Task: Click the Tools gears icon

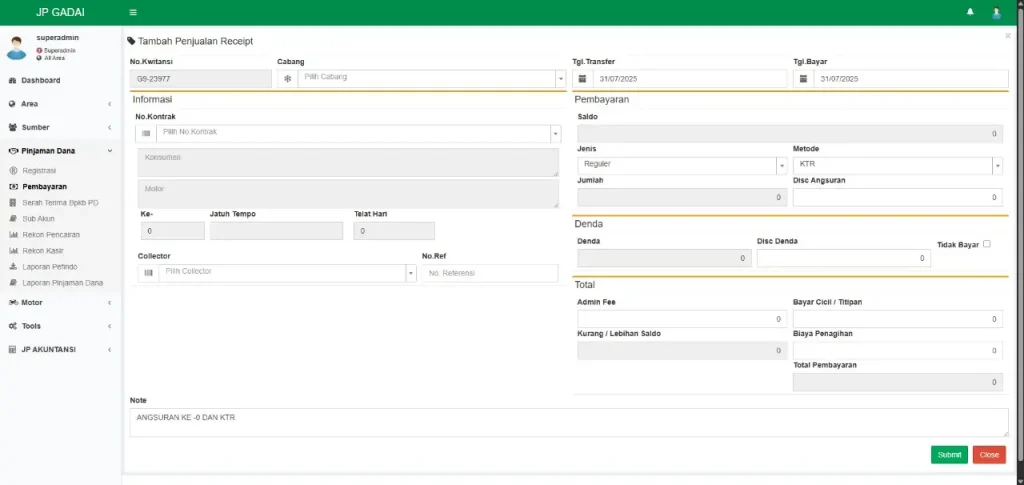Action: (x=12, y=326)
